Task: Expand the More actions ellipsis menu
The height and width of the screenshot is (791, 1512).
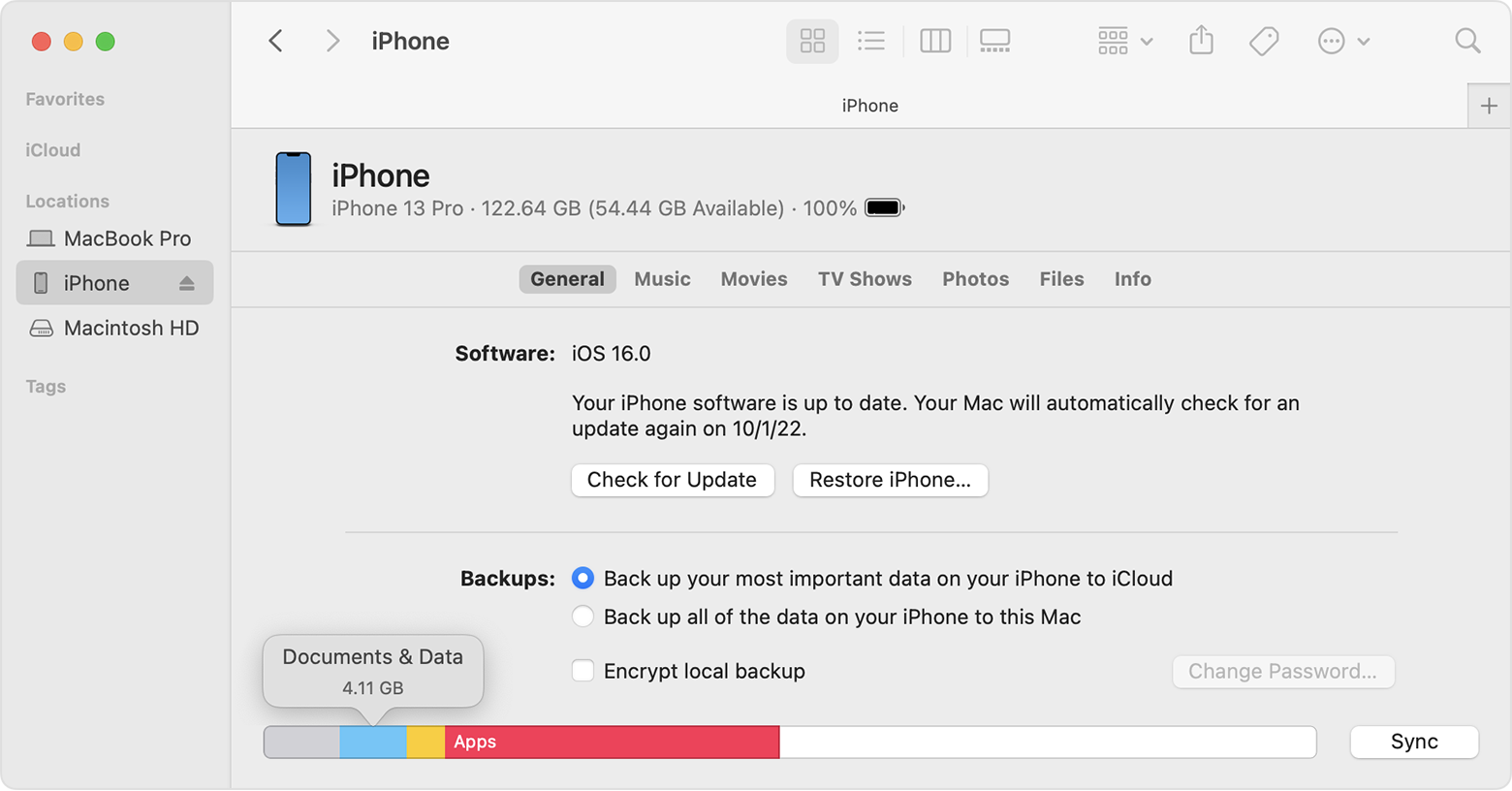Action: point(1342,41)
